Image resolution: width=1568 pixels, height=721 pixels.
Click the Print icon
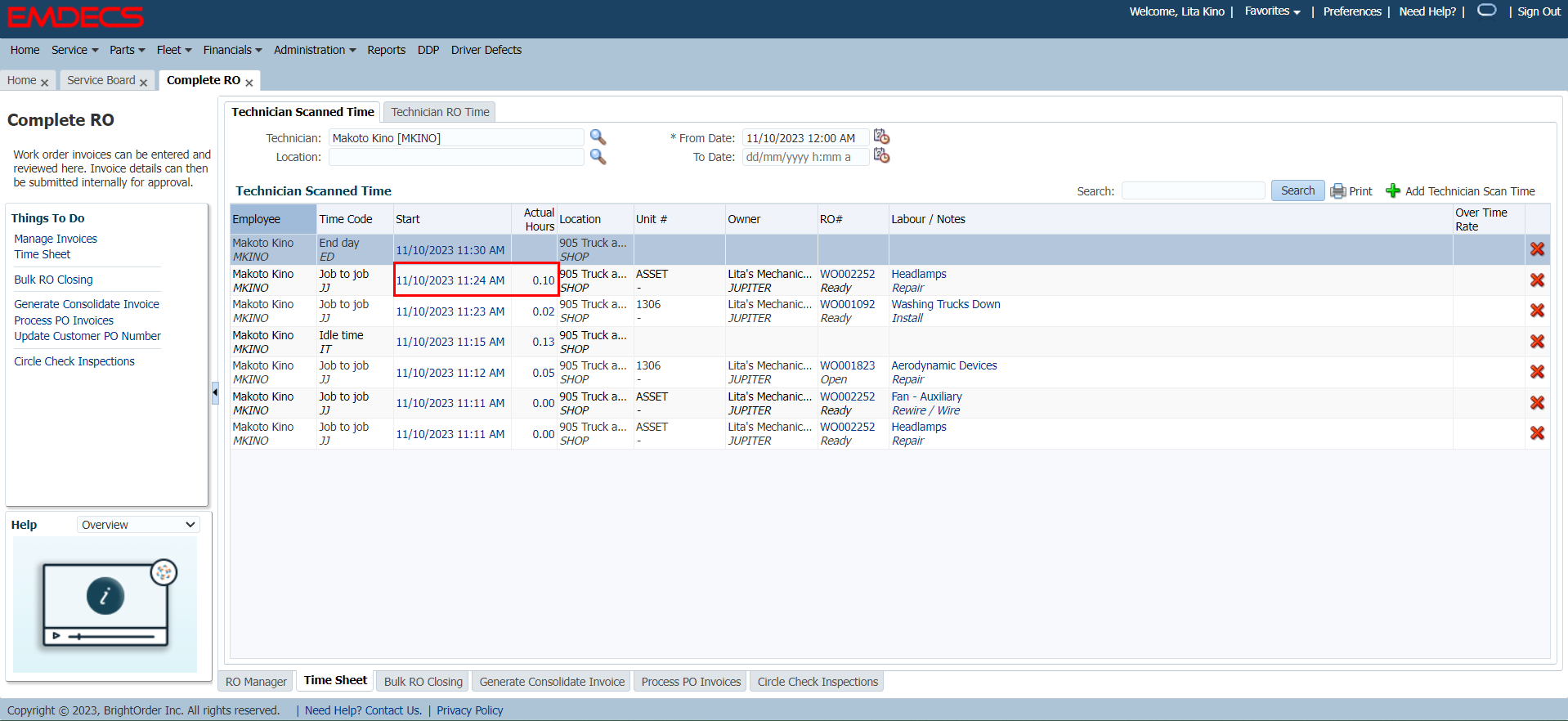tap(1337, 191)
